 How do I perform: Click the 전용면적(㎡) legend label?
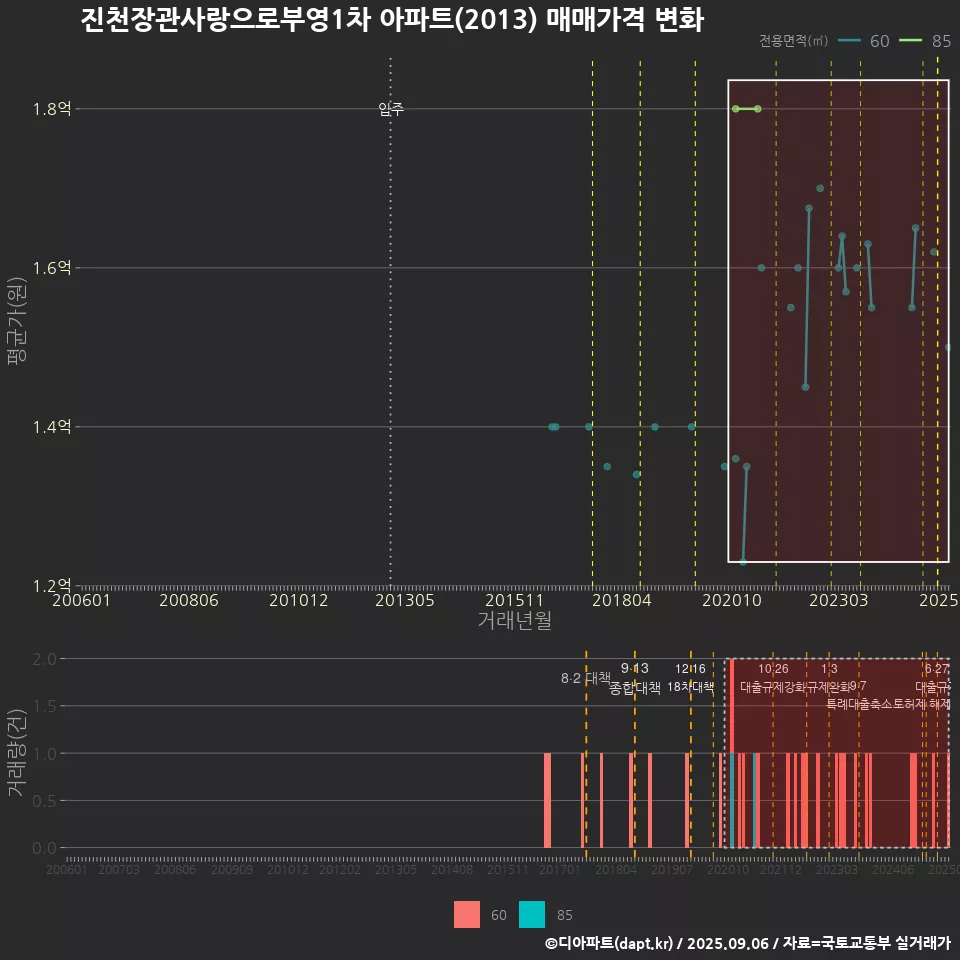coord(793,41)
